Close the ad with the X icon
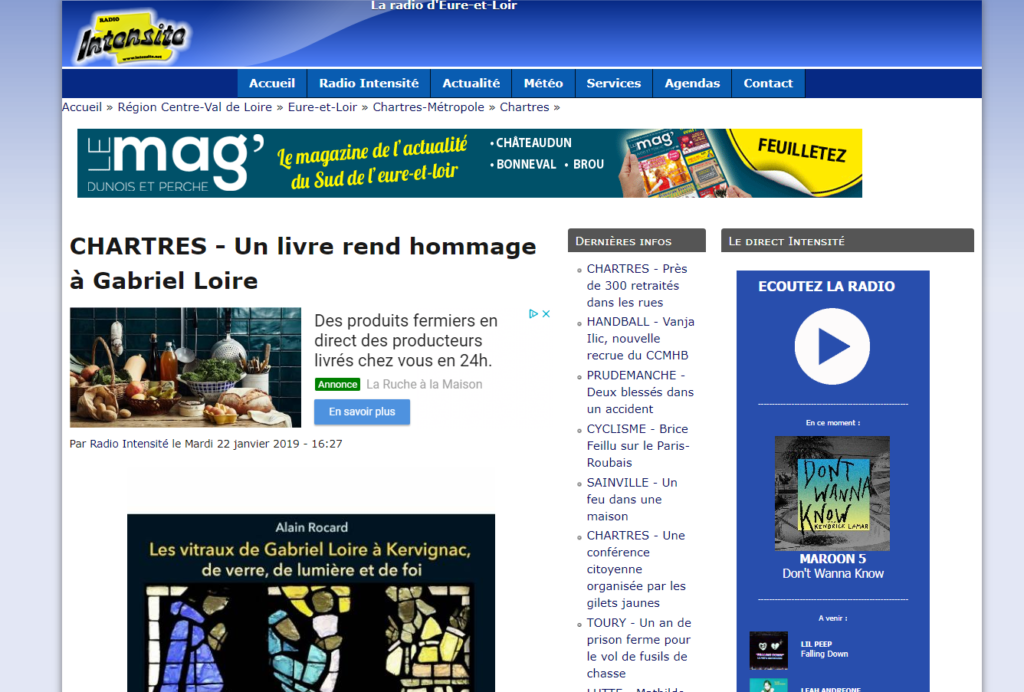1024x692 pixels. [x=546, y=314]
